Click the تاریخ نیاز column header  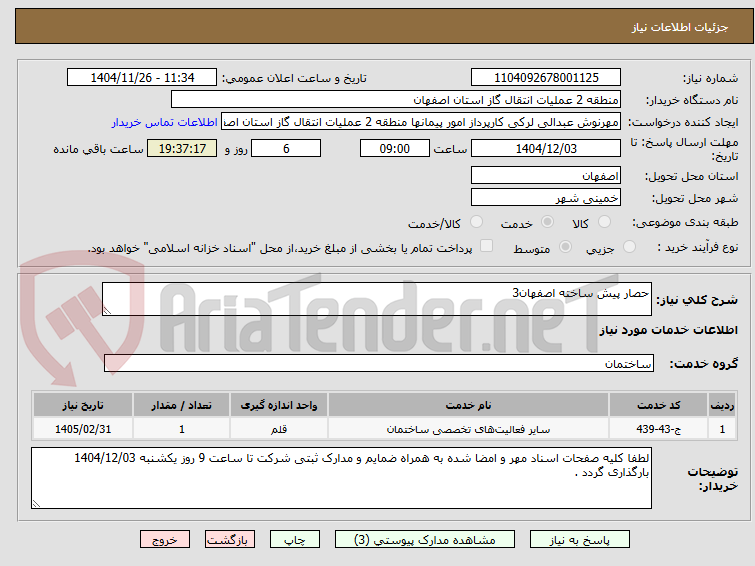pos(83,405)
